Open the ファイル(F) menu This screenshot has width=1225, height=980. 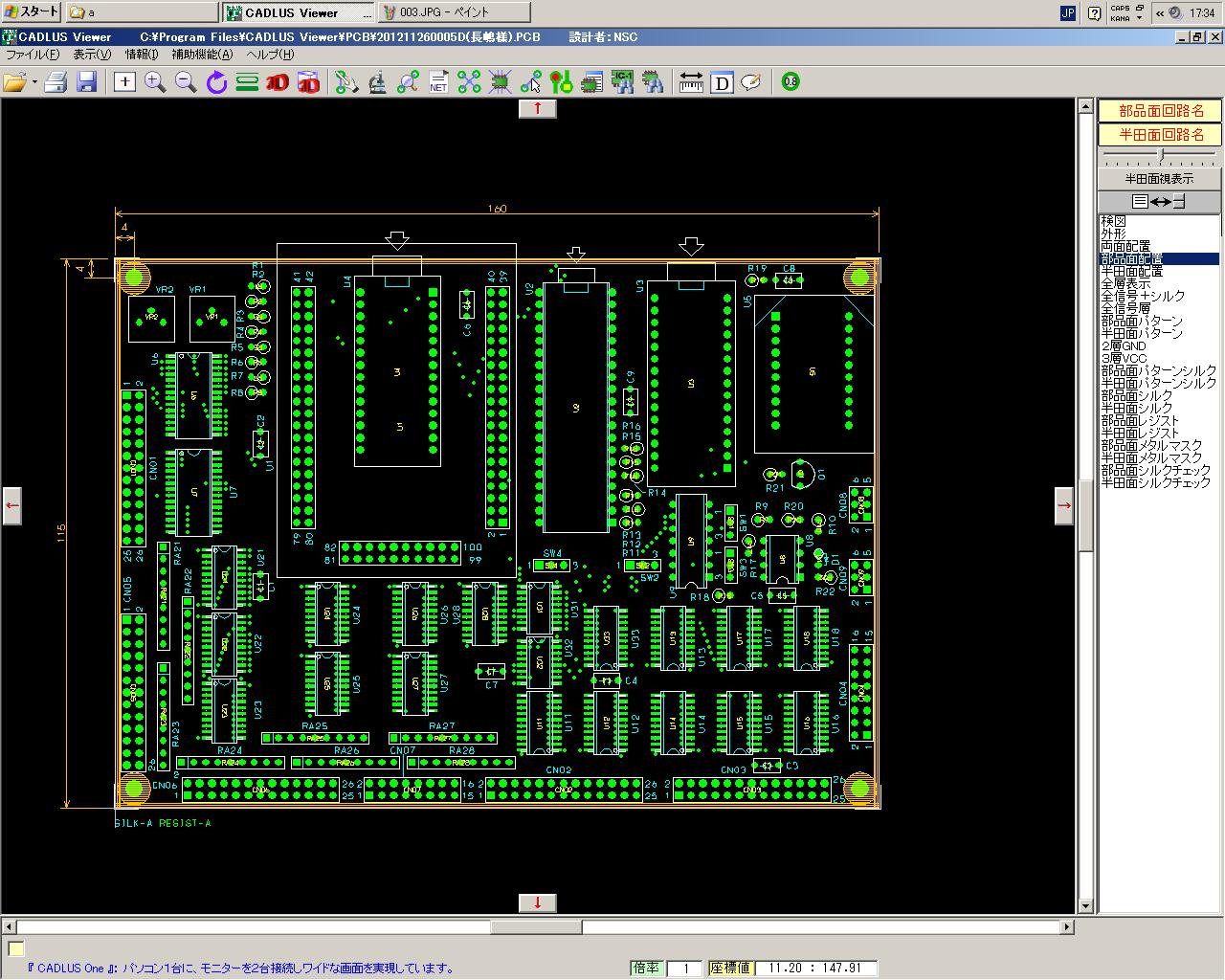[x=33, y=55]
